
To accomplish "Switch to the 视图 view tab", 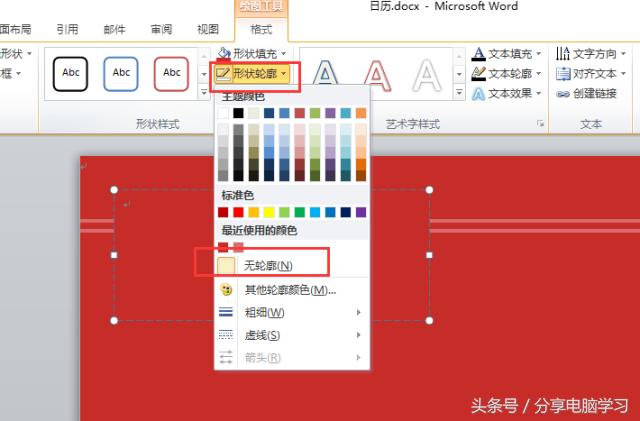I will tap(208, 29).
